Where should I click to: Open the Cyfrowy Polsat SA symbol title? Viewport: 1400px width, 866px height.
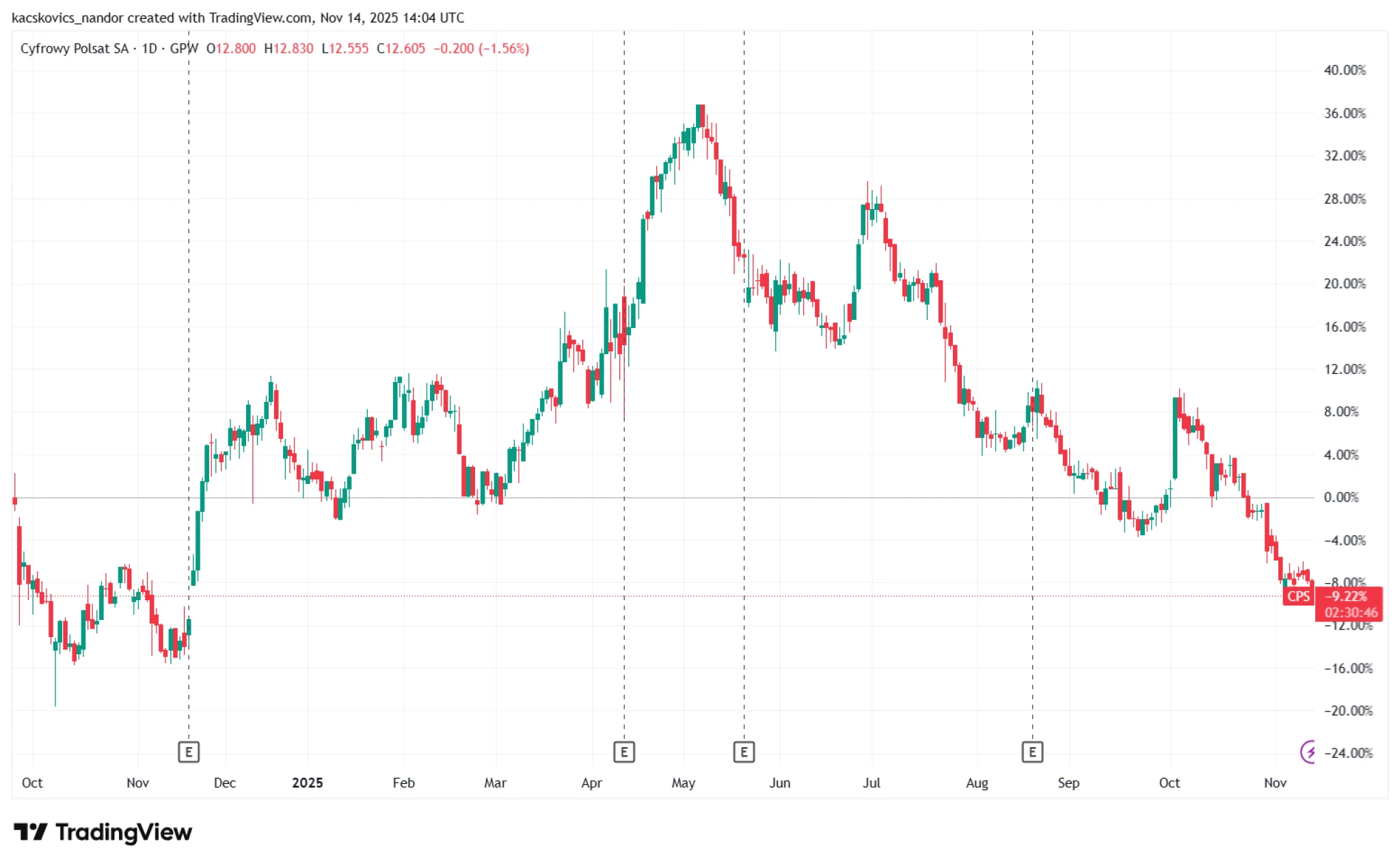pos(74,49)
